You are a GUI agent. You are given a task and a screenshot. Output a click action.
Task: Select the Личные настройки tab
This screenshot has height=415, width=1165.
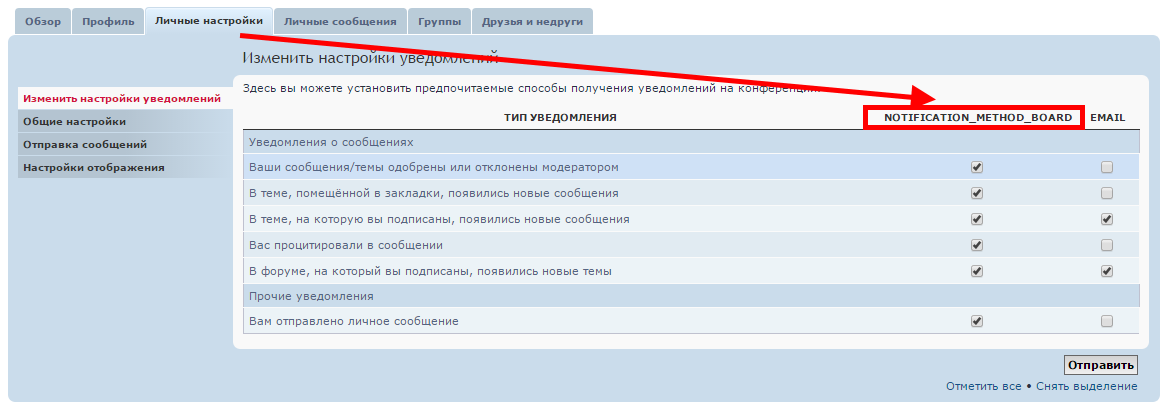coord(208,21)
